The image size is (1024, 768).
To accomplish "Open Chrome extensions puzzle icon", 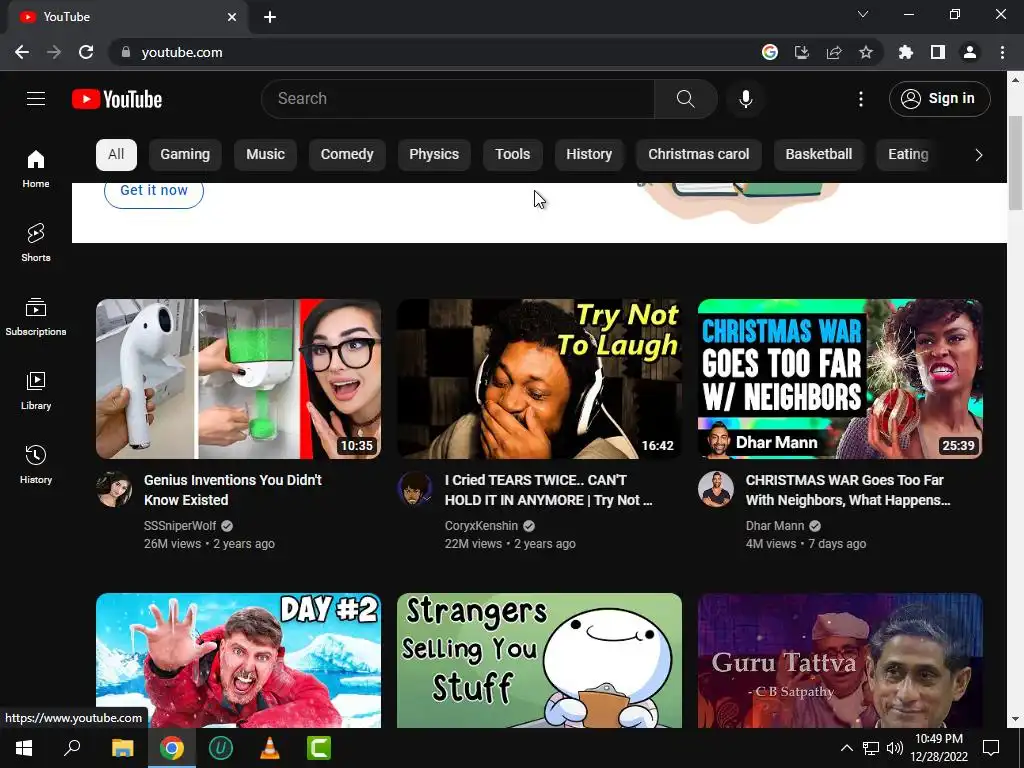I will pyautogui.click(x=906, y=52).
